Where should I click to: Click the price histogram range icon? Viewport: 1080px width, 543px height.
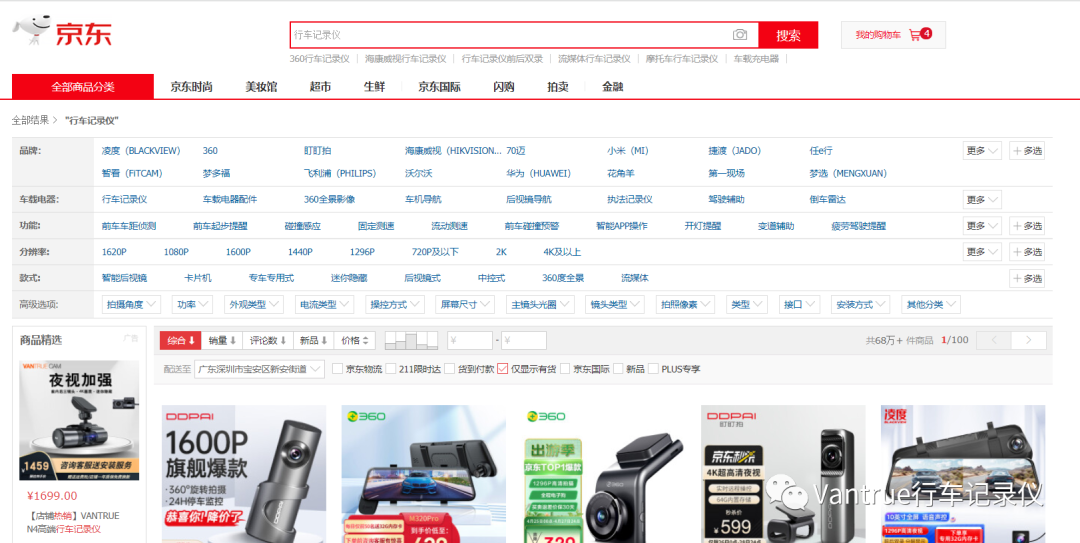(411, 340)
